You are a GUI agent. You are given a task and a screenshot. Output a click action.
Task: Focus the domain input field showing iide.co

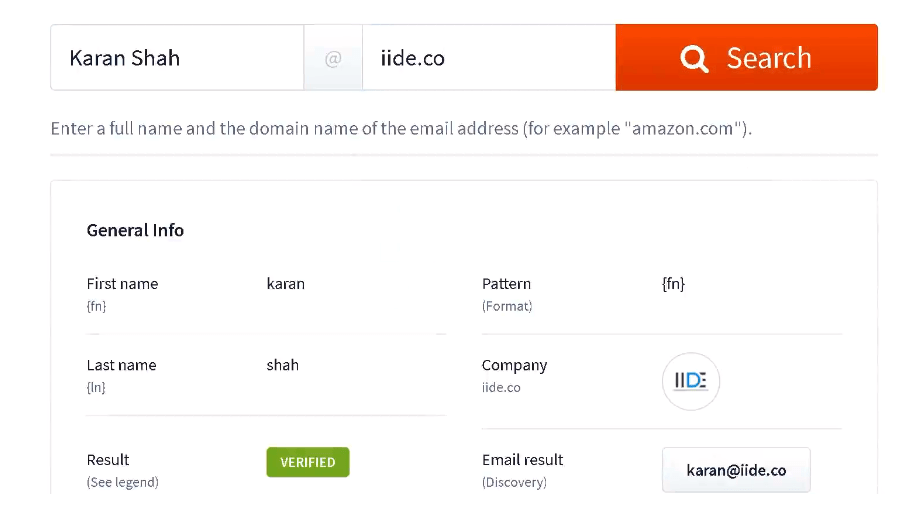coord(488,58)
